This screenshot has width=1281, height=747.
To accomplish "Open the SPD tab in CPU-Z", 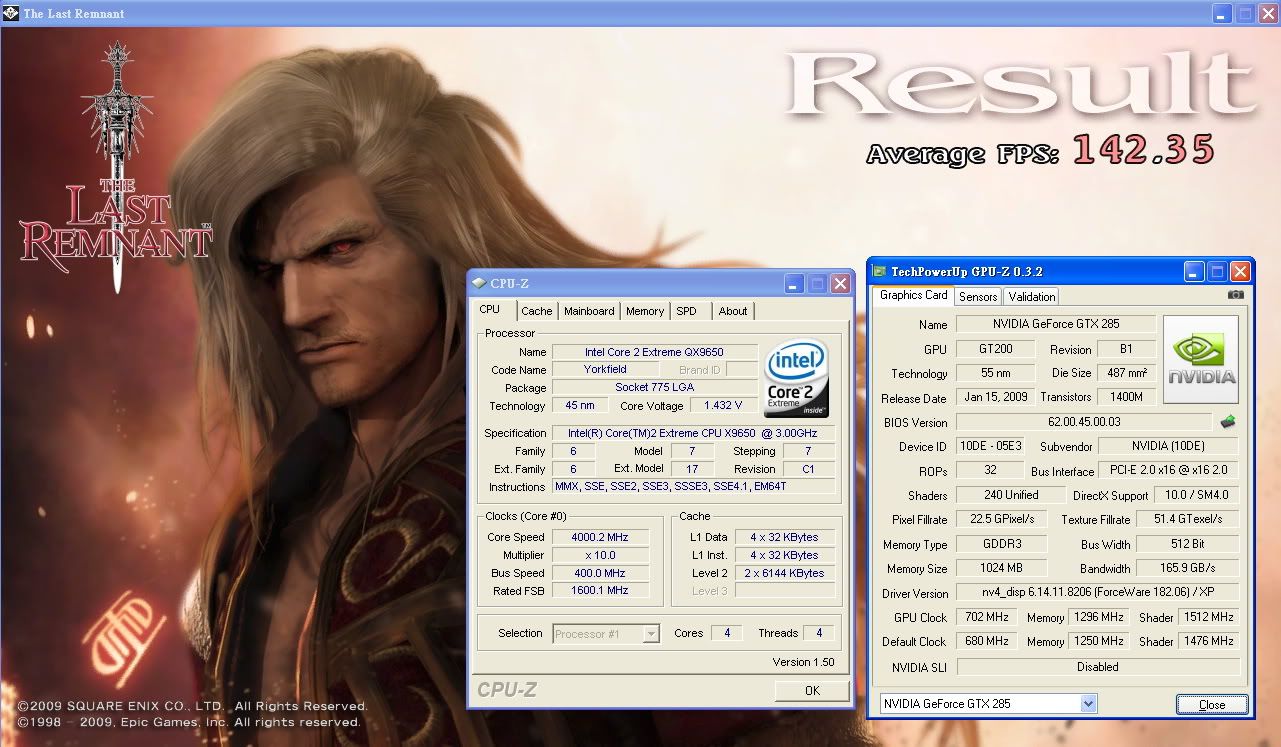I will 686,311.
